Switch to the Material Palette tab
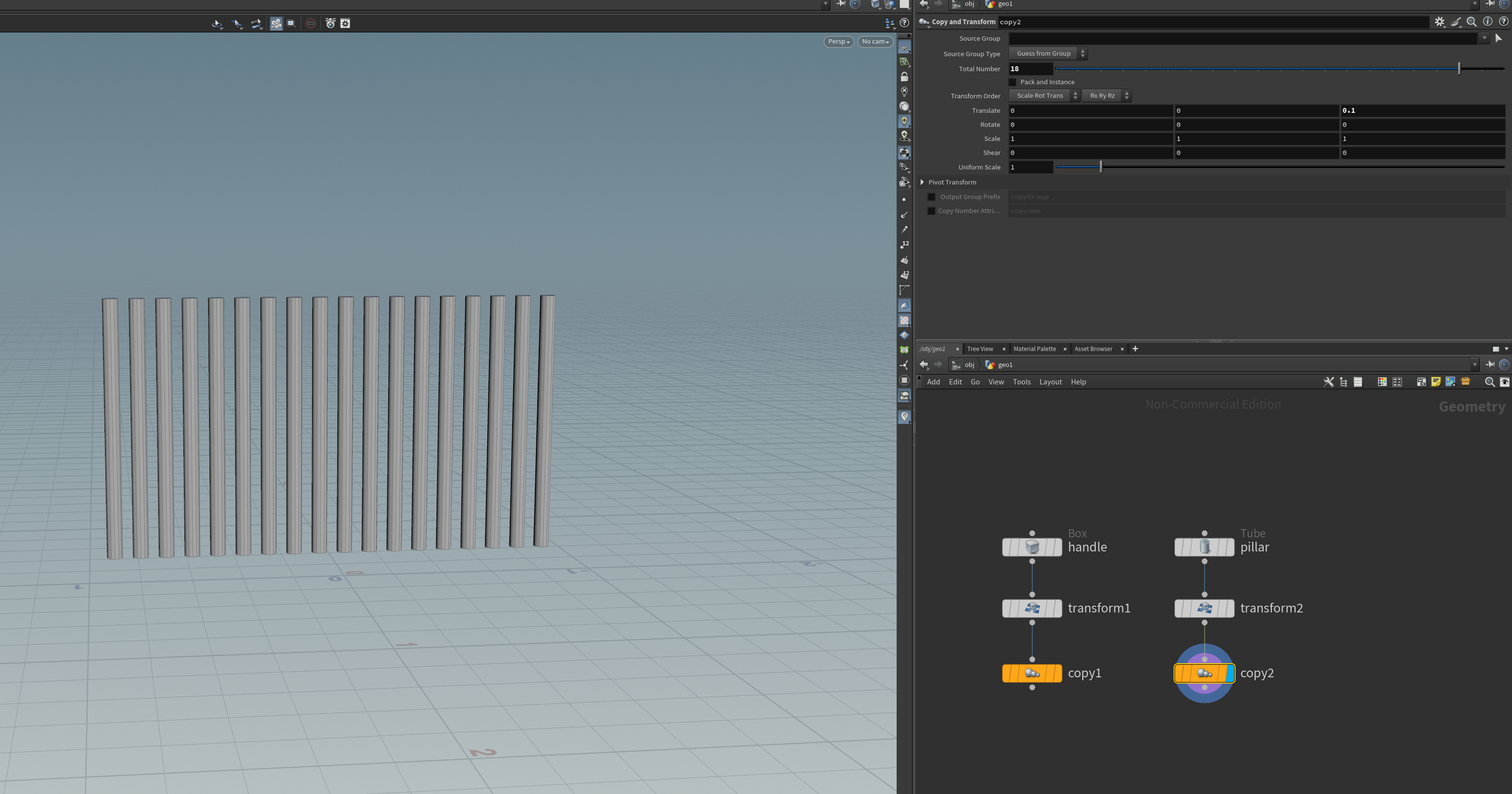1512x794 pixels. tap(1034, 349)
